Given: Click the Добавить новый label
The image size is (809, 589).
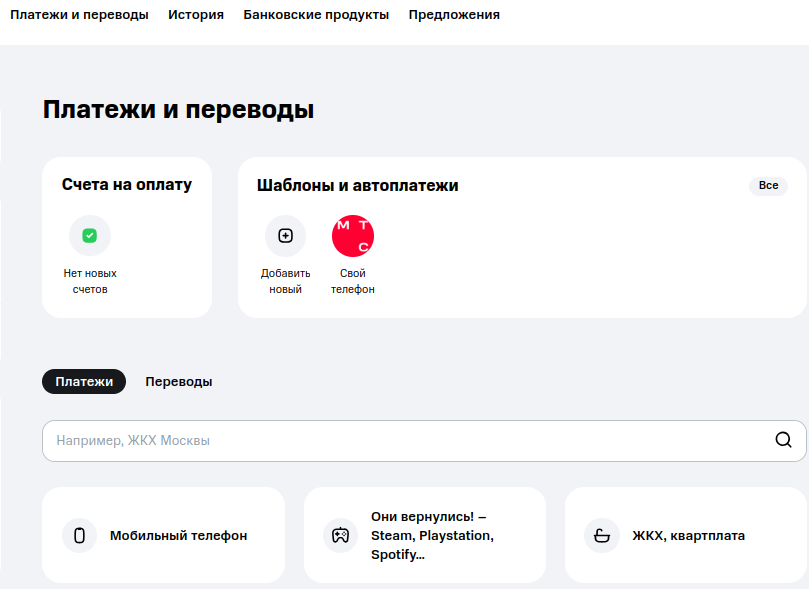Looking at the screenshot, I should [285, 281].
